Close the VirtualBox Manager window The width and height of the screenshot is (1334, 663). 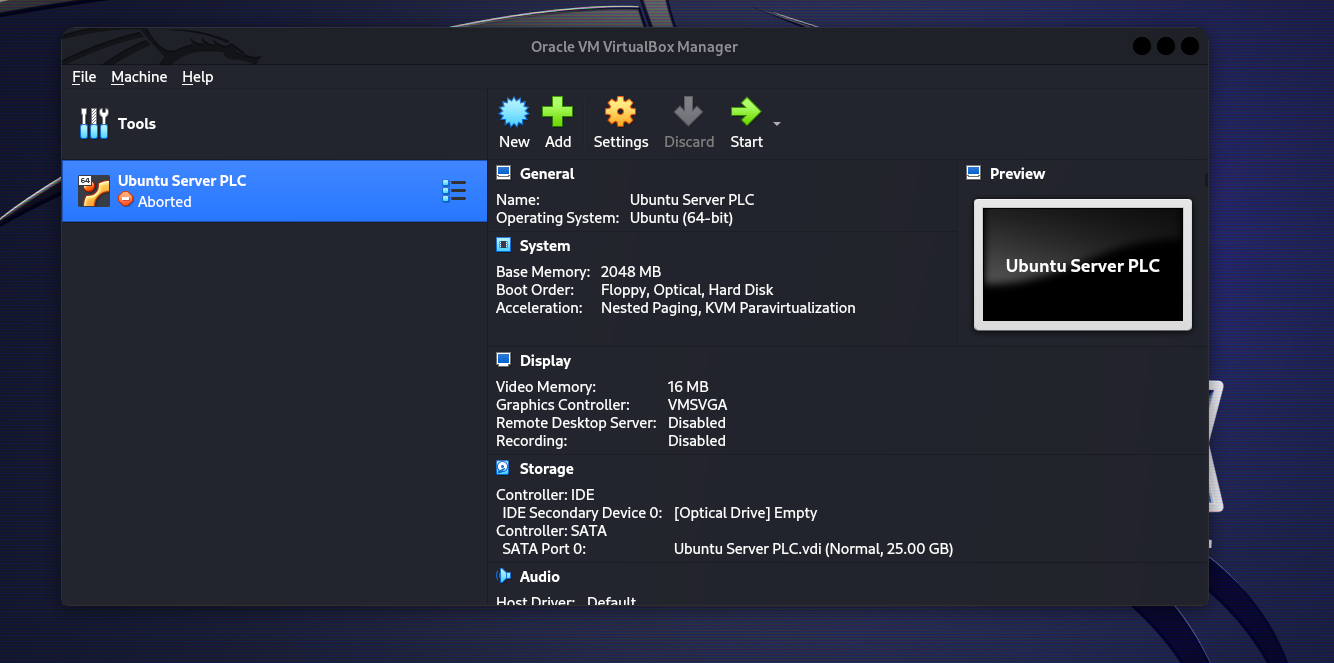pos(1190,46)
